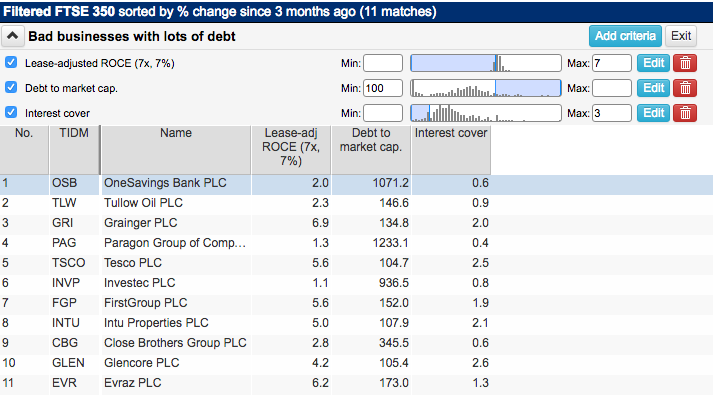Viewport: 713px width, 396px height.
Task: Click the Add criteria button
Action: click(625, 36)
